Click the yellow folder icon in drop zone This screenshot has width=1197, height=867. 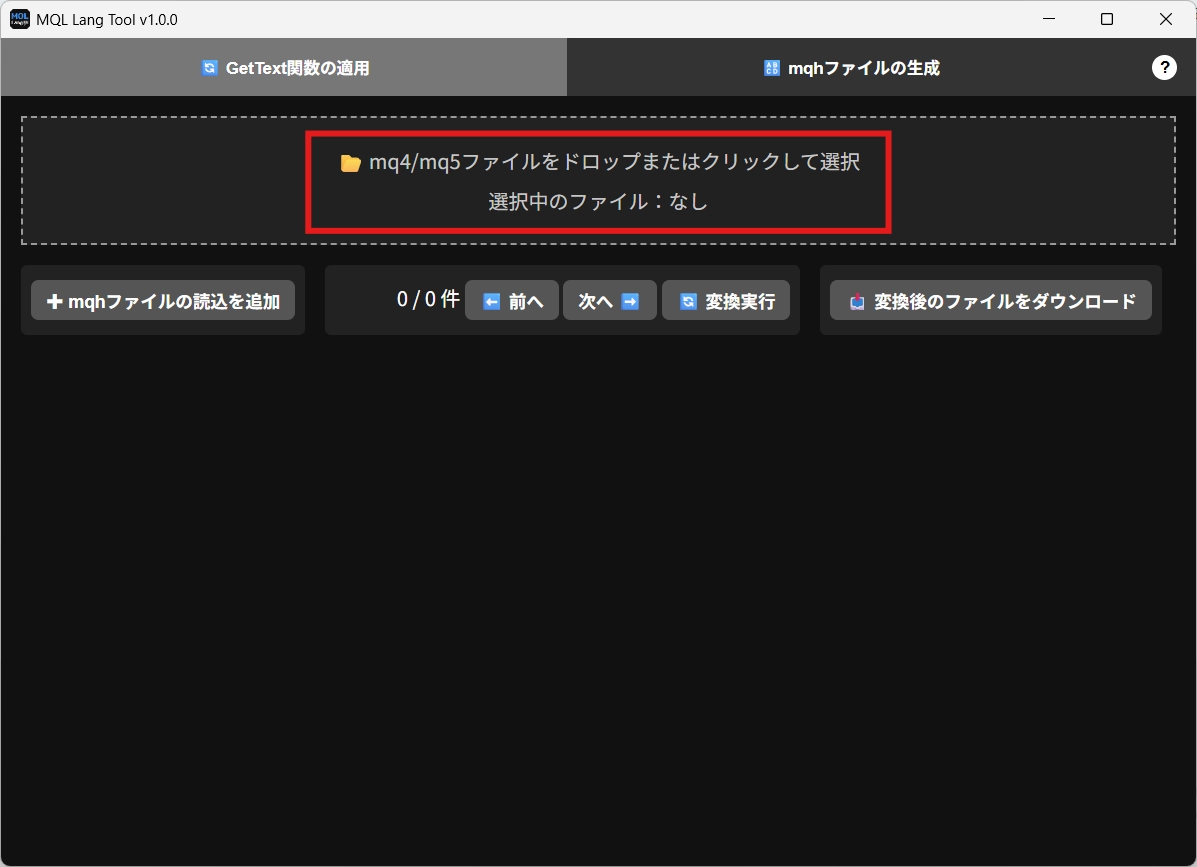tap(350, 163)
